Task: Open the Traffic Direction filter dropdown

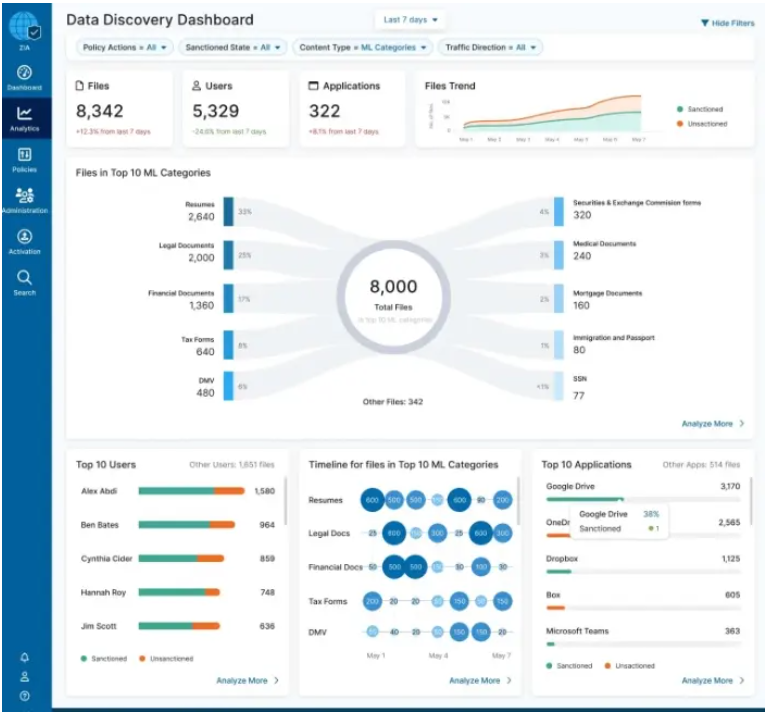Action: [490, 47]
